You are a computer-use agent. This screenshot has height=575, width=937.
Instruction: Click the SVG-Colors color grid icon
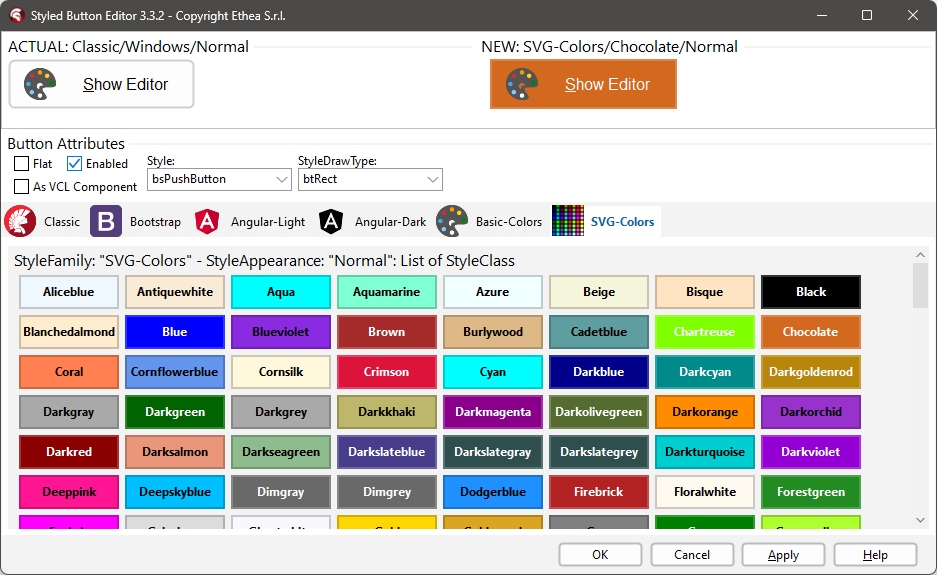(x=568, y=221)
